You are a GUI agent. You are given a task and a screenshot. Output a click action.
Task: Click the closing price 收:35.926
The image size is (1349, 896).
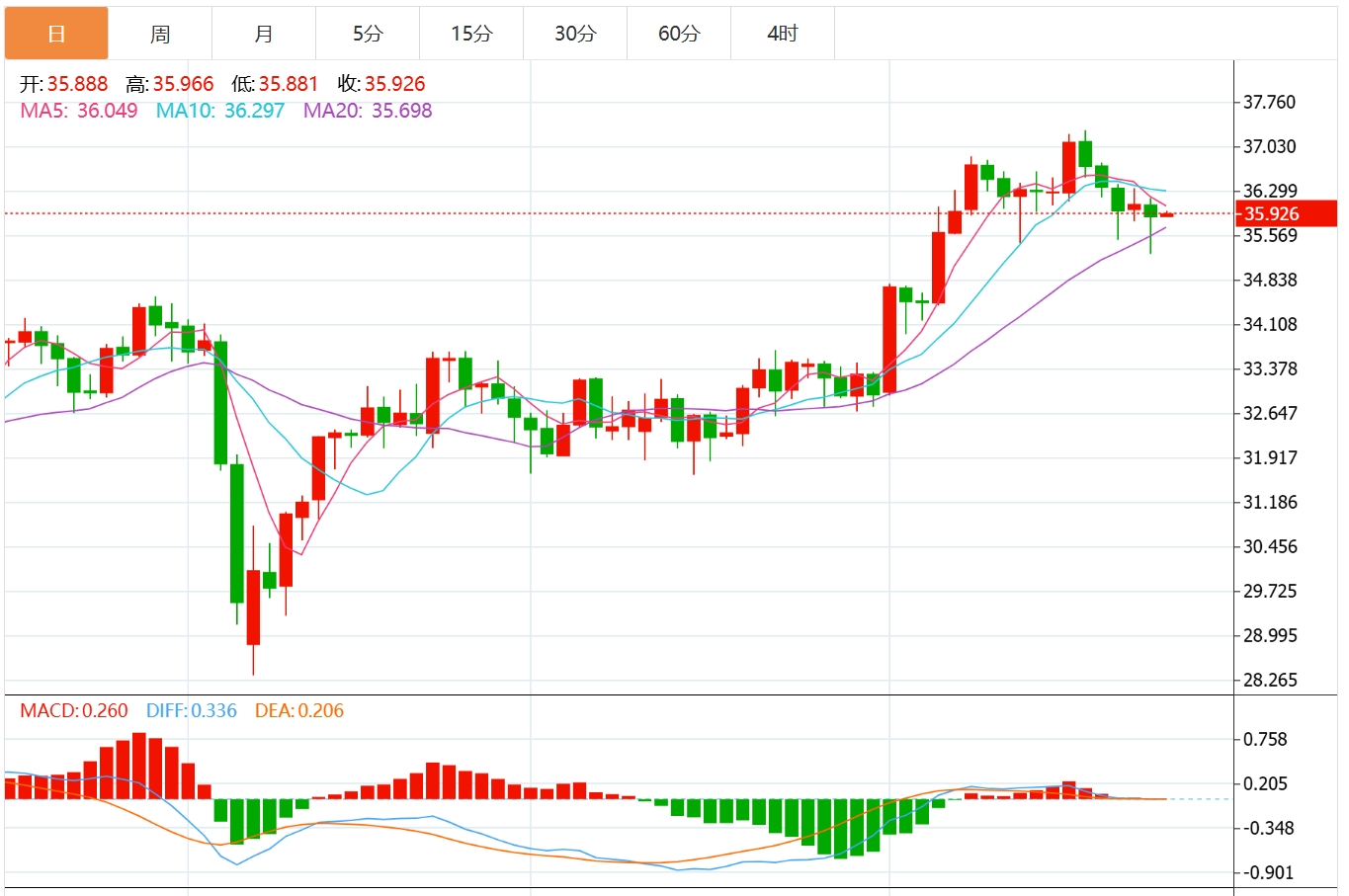(x=381, y=84)
